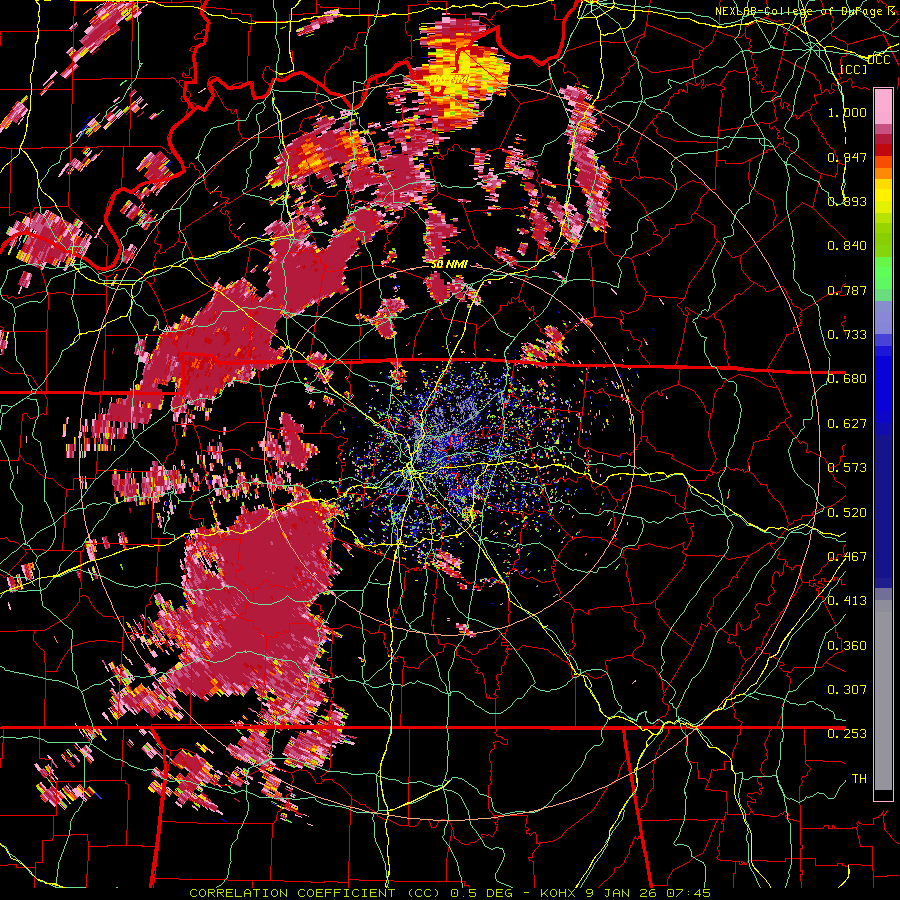900x900 pixels.
Task: Click the 0.253 scale value
Action: click(x=847, y=734)
